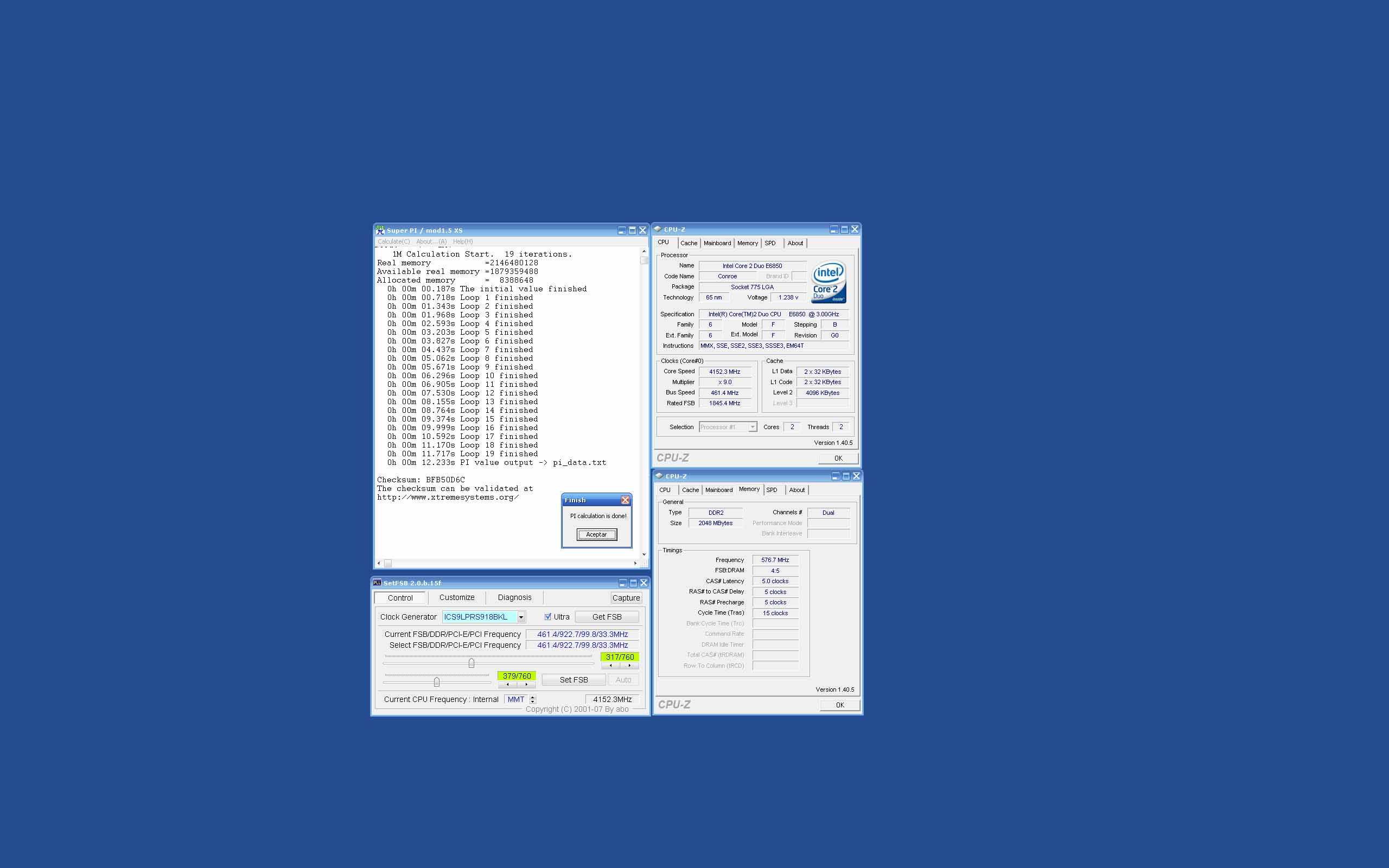Click the Rated FSB value 1845.4 MHz
Image resolution: width=1389 pixels, height=868 pixels.
tap(724, 404)
